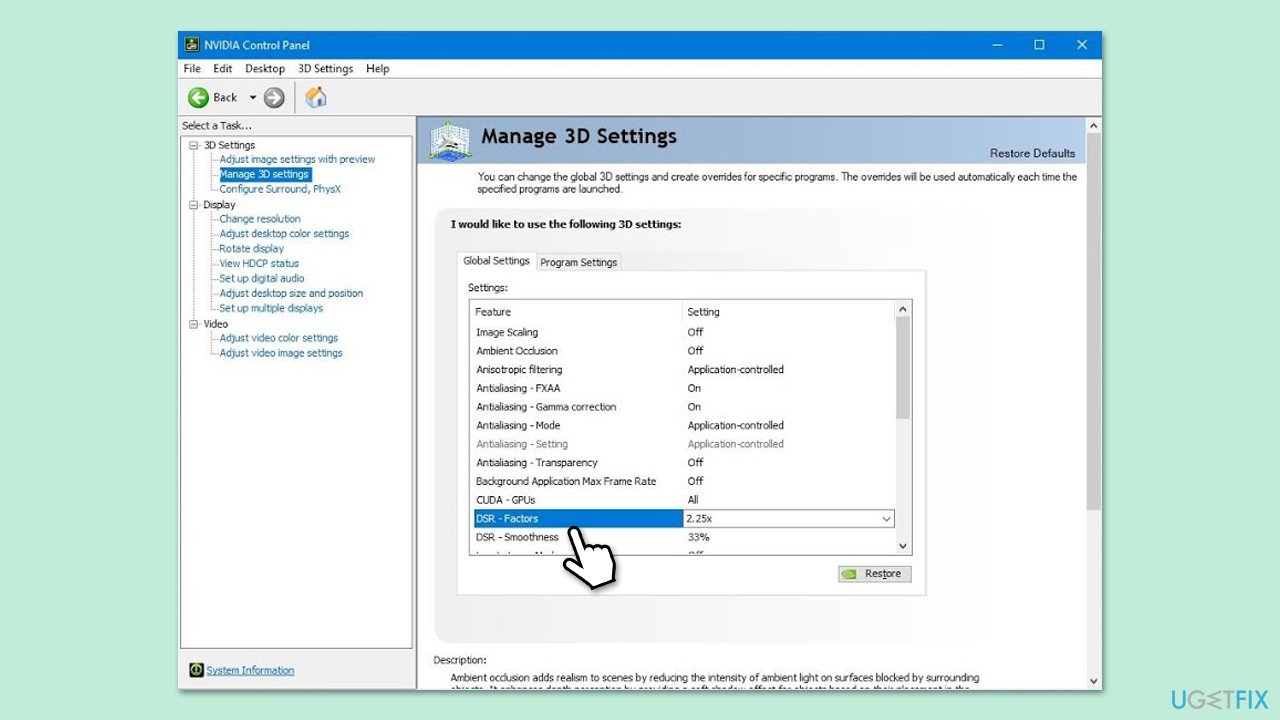
Task: Open the Desktop menu
Action: (x=265, y=69)
